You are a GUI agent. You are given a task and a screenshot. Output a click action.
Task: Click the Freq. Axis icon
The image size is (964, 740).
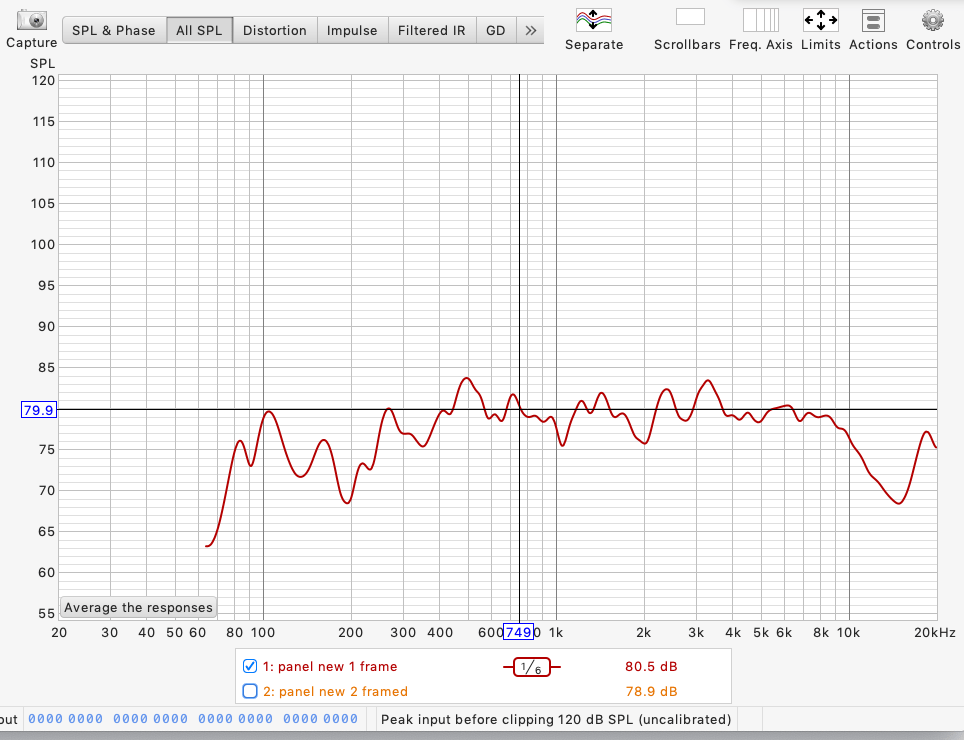[x=761, y=20]
